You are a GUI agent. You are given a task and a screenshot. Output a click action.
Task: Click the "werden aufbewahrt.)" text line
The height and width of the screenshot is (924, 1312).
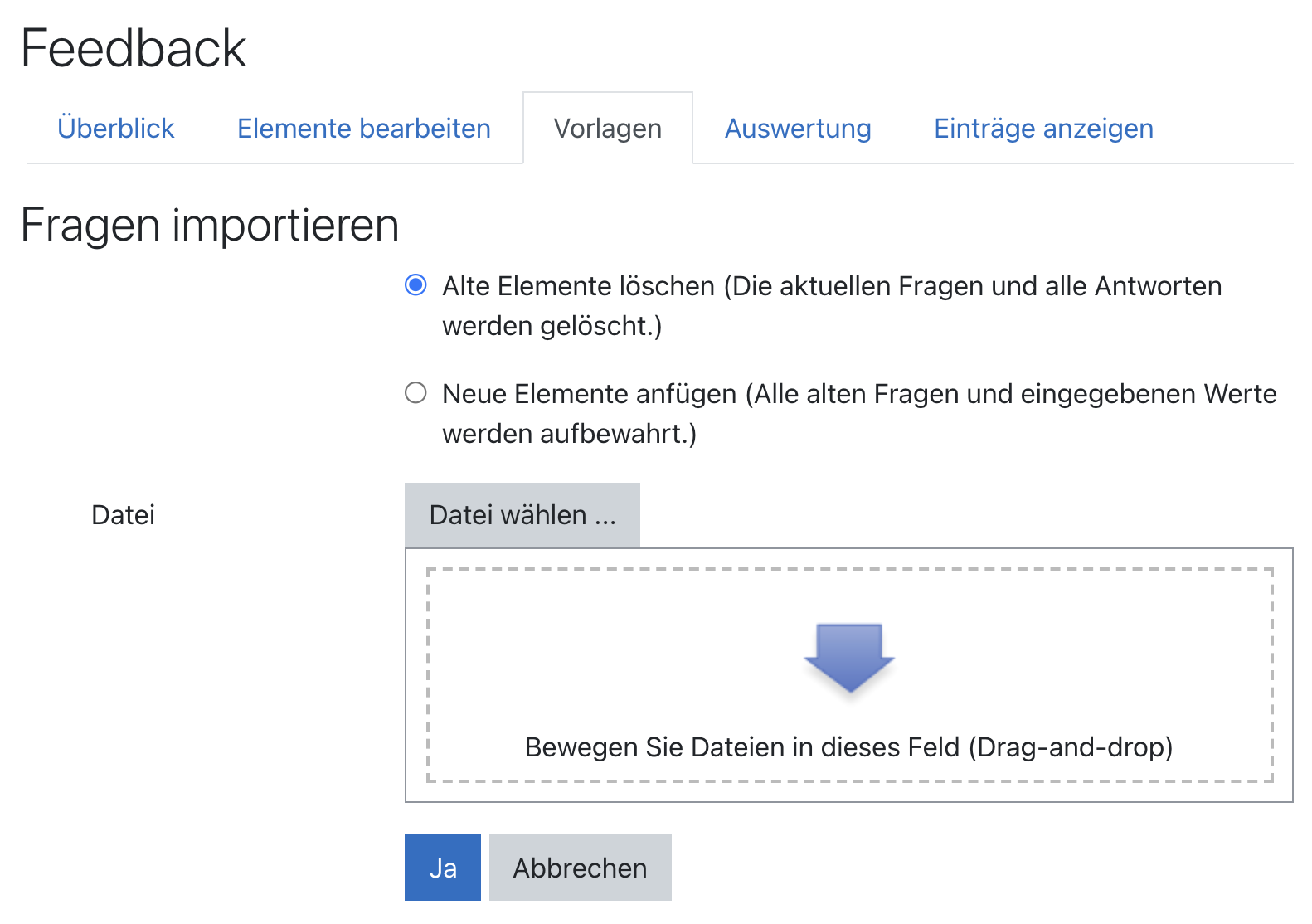pos(570,434)
